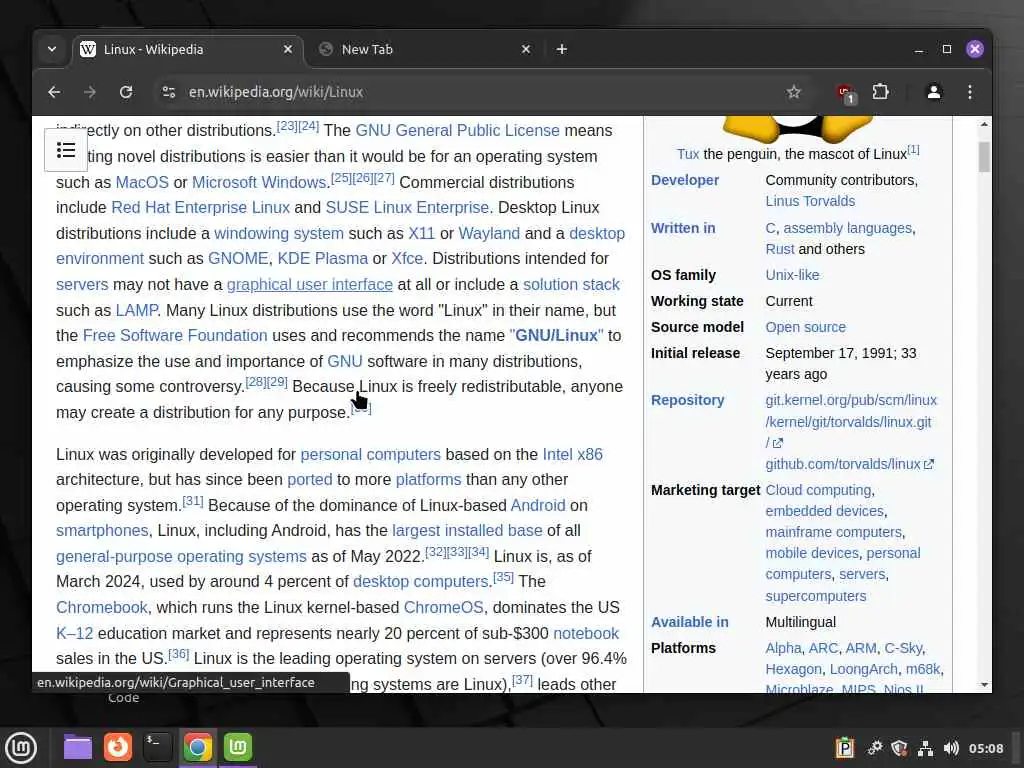Viewport: 1024px width, 768px height.
Task: Click the browser back arrow
Action: 54,92
